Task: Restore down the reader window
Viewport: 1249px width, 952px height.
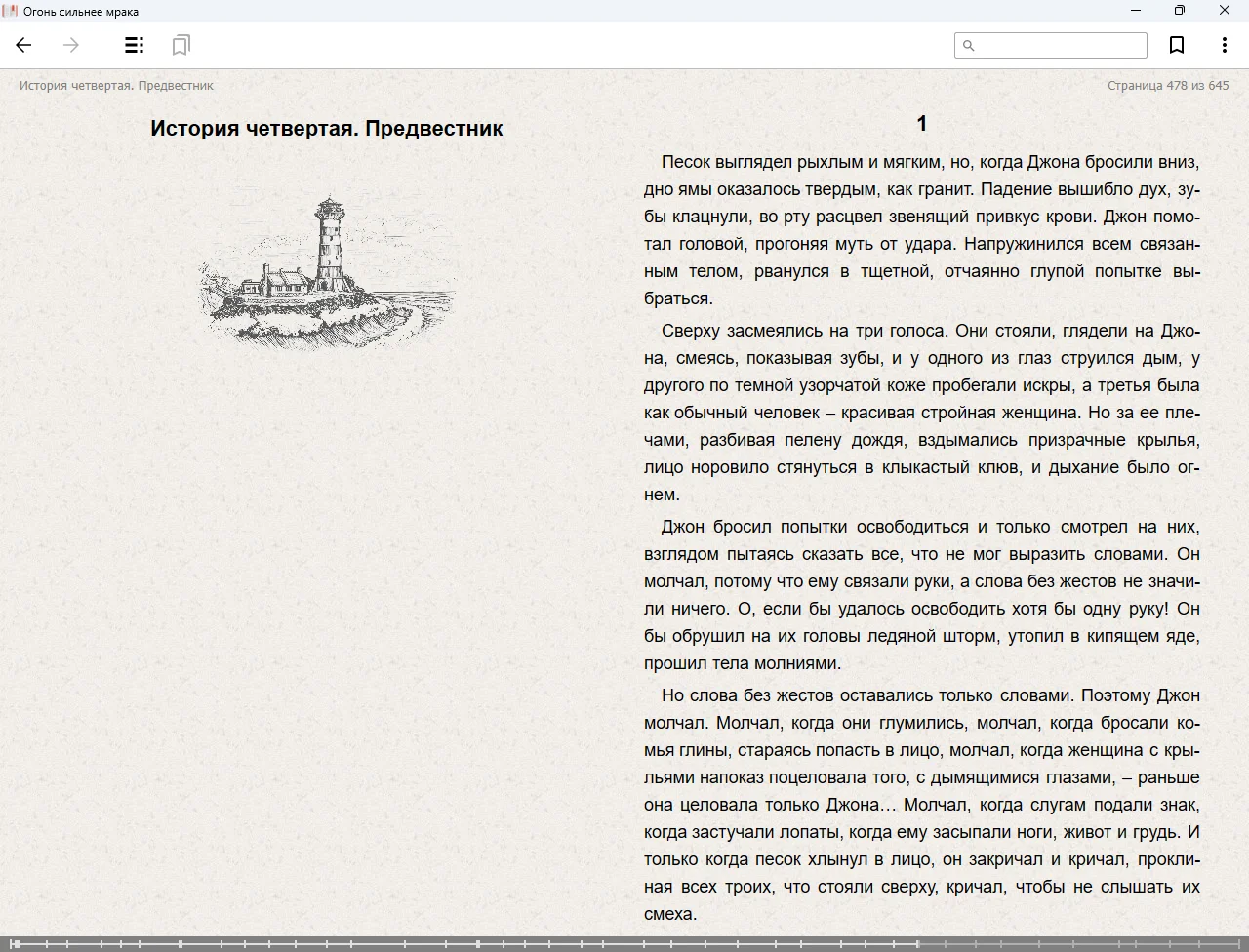Action: 1180,11
